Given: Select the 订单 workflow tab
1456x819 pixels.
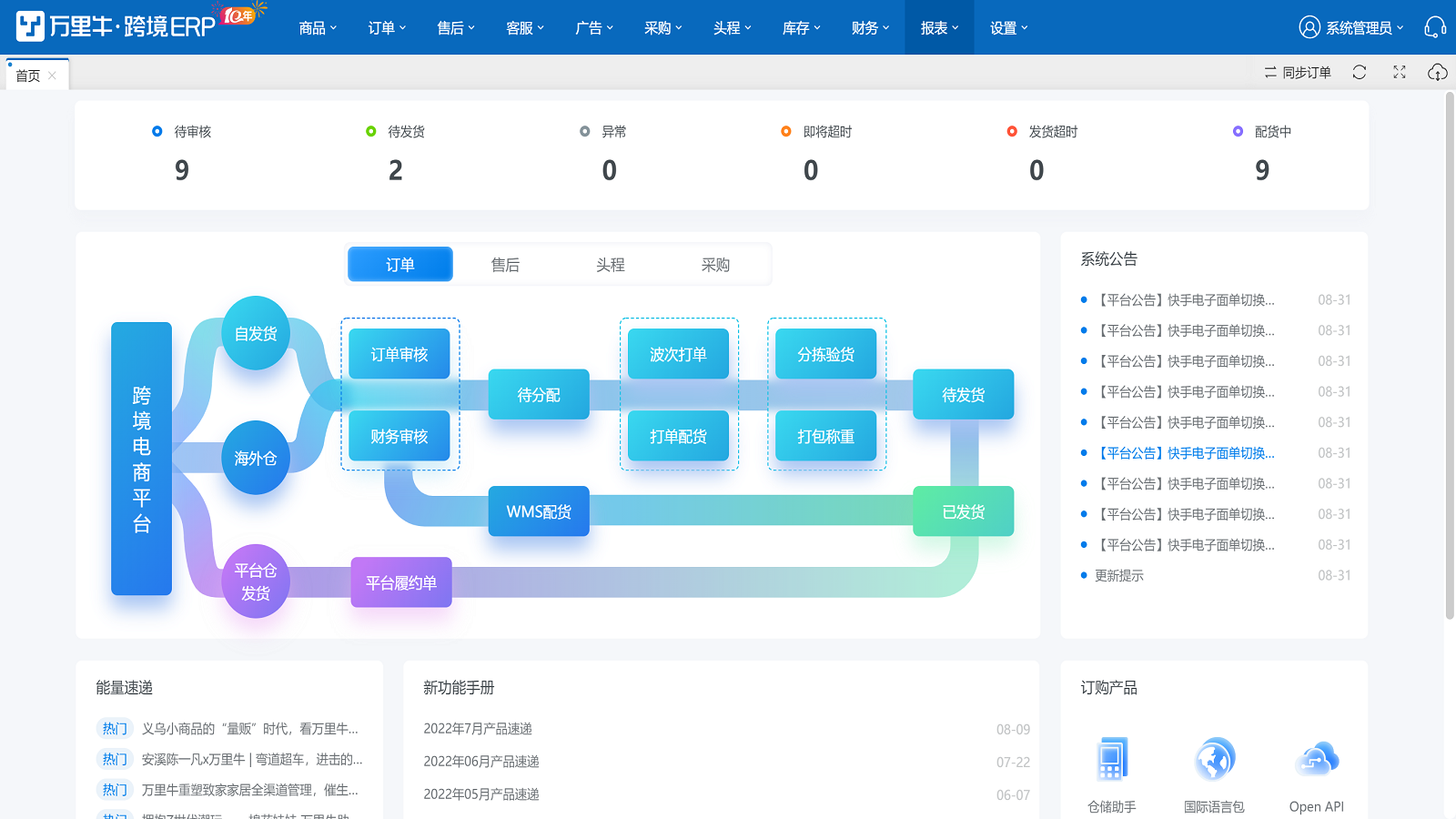Looking at the screenshot, I should [x=400, y=264].
